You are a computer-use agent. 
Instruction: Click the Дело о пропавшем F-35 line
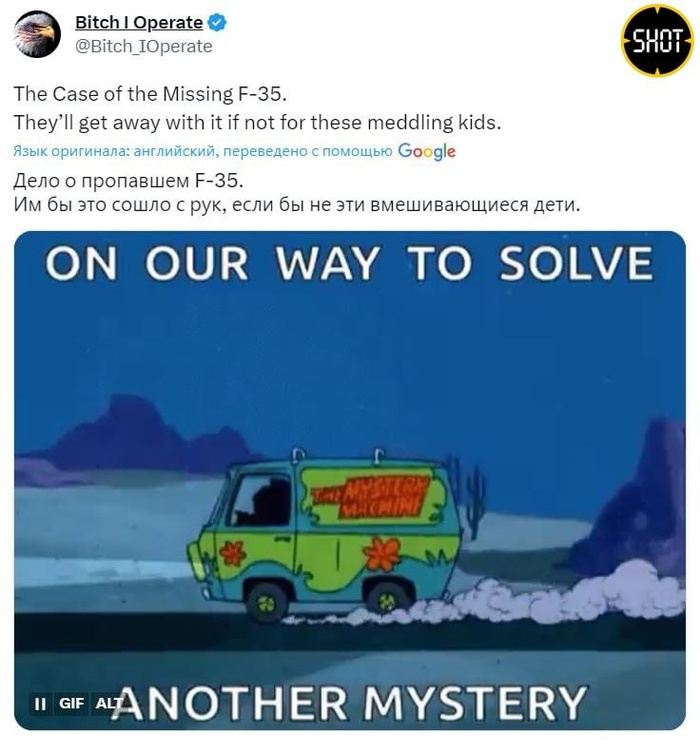(128, 180)
